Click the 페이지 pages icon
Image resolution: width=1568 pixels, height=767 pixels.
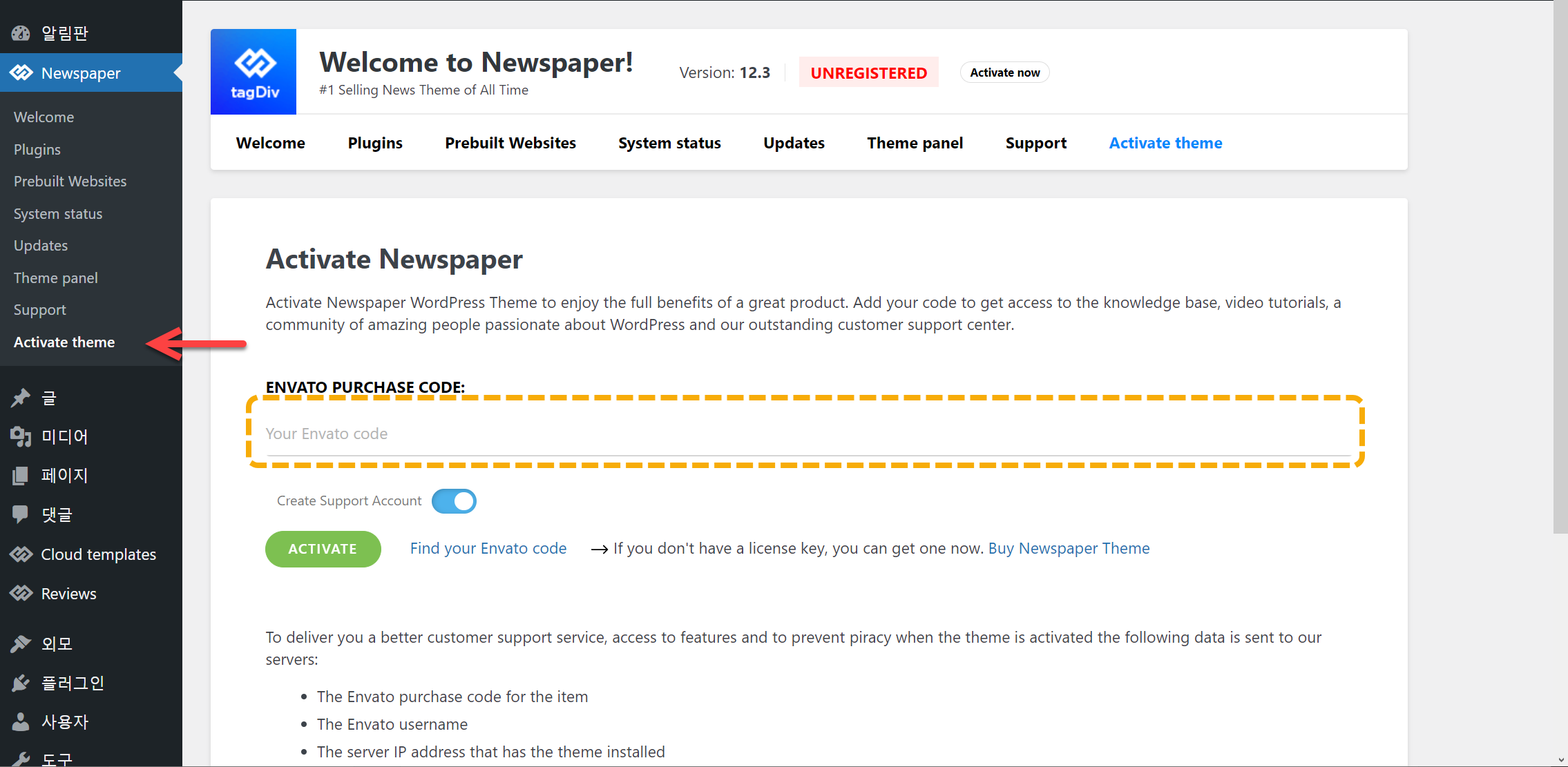click(x=21, y=475)
